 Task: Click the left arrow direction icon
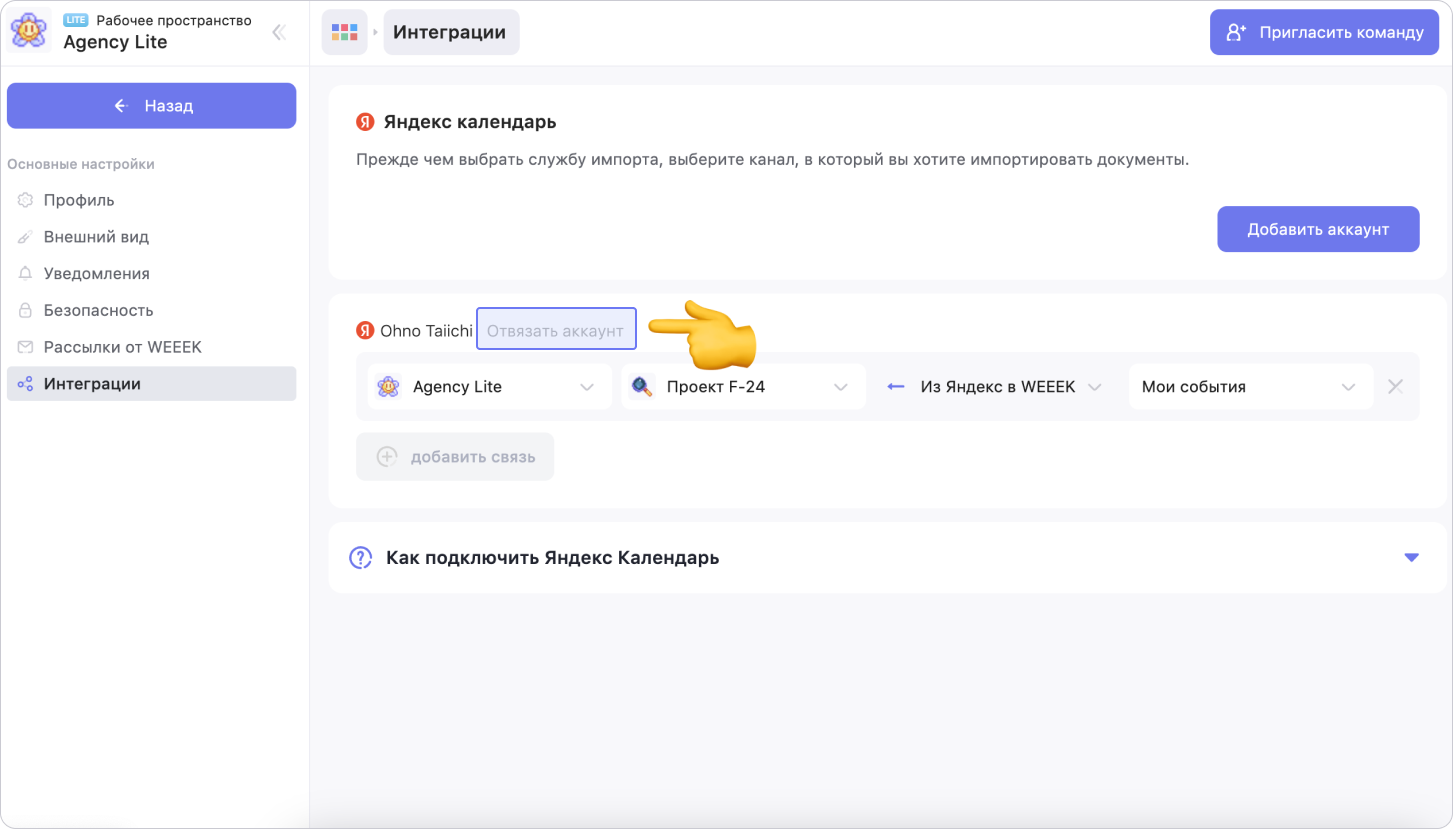coord(896,386)
